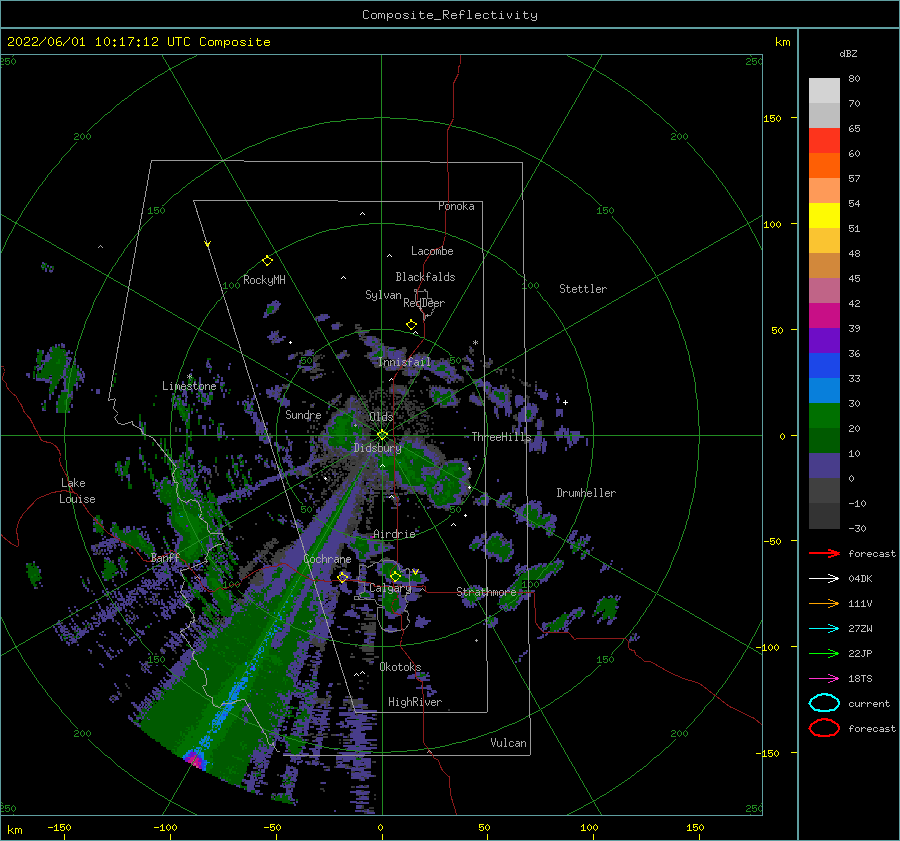The height and width of the screenshot is (841, 900).
Task: Click the asterisk marker above Limestone
Action: (189, 377)
